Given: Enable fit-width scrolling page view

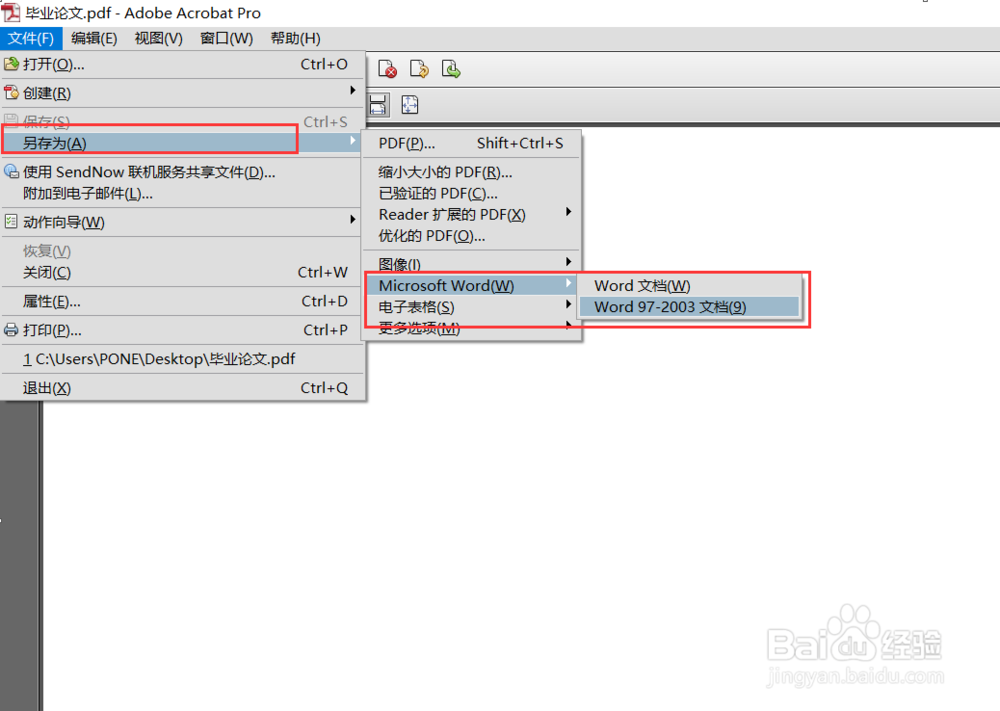Looking at the screenshot, I should 378,105.
